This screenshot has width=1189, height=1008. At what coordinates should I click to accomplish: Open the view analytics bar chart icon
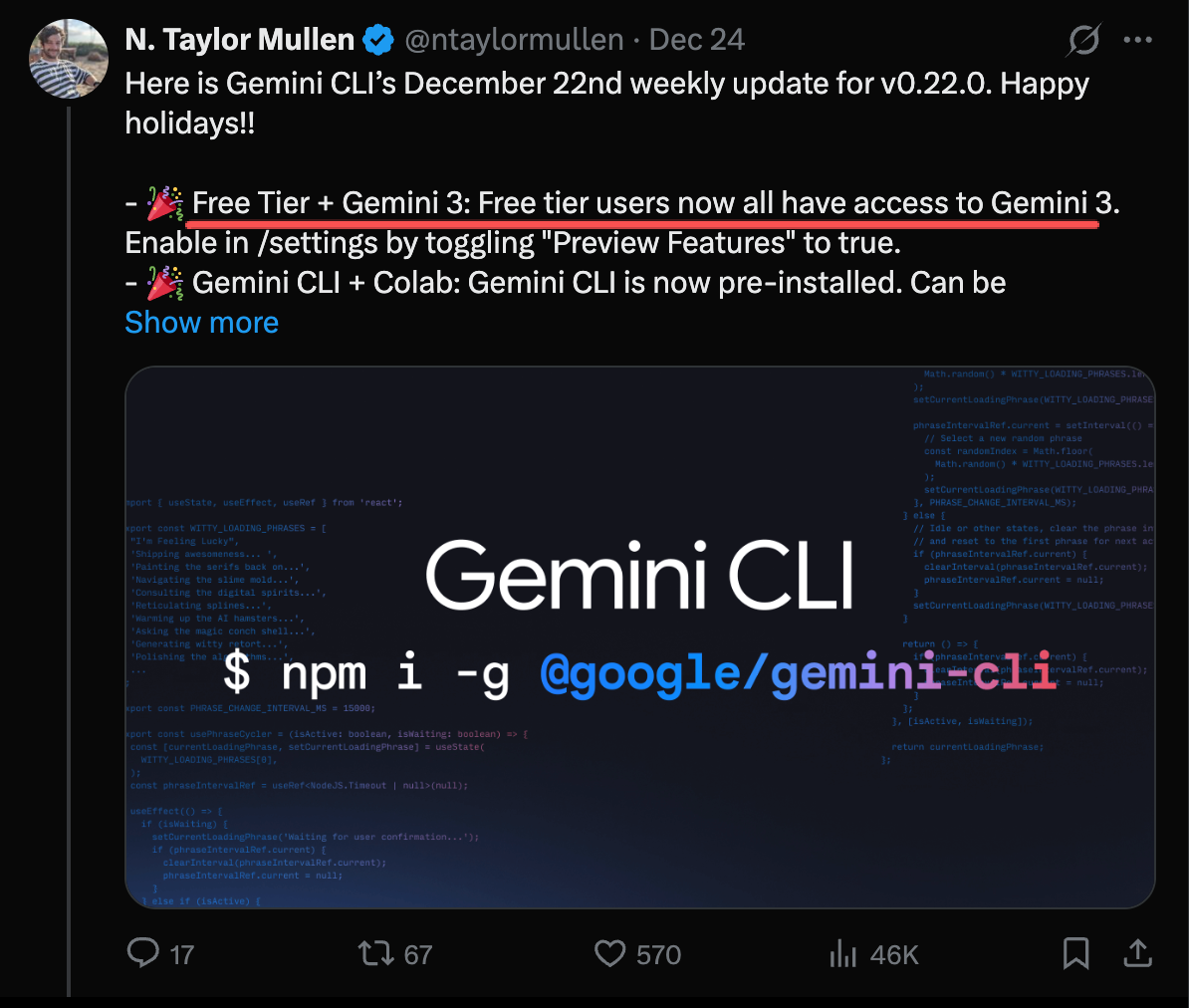pos(842,954)
